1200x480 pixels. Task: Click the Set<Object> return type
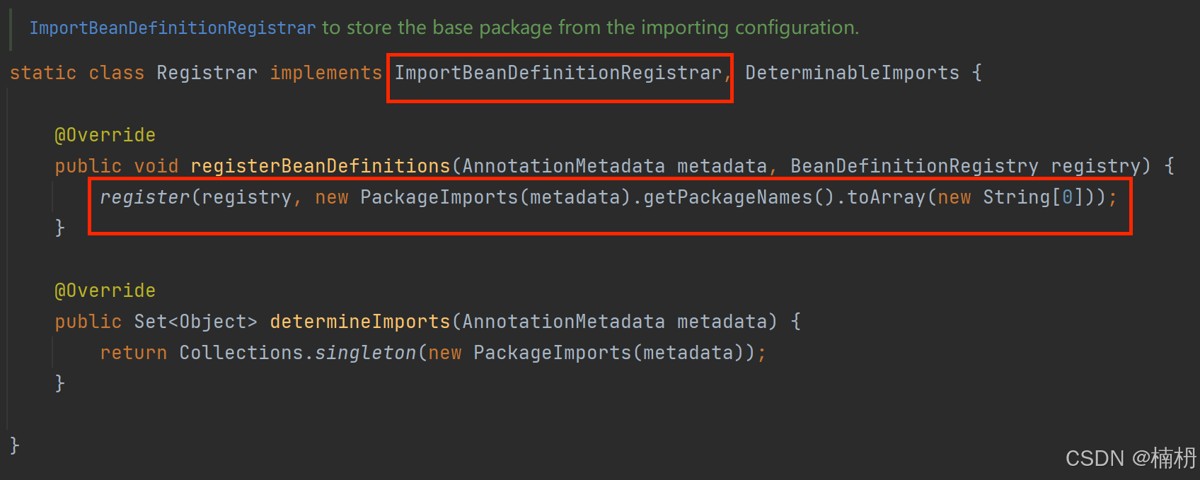(196, 322)
